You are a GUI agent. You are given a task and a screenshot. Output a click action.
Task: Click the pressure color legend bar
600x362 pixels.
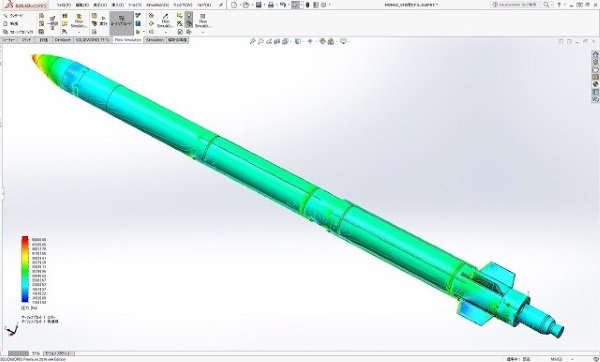point(24,269)
